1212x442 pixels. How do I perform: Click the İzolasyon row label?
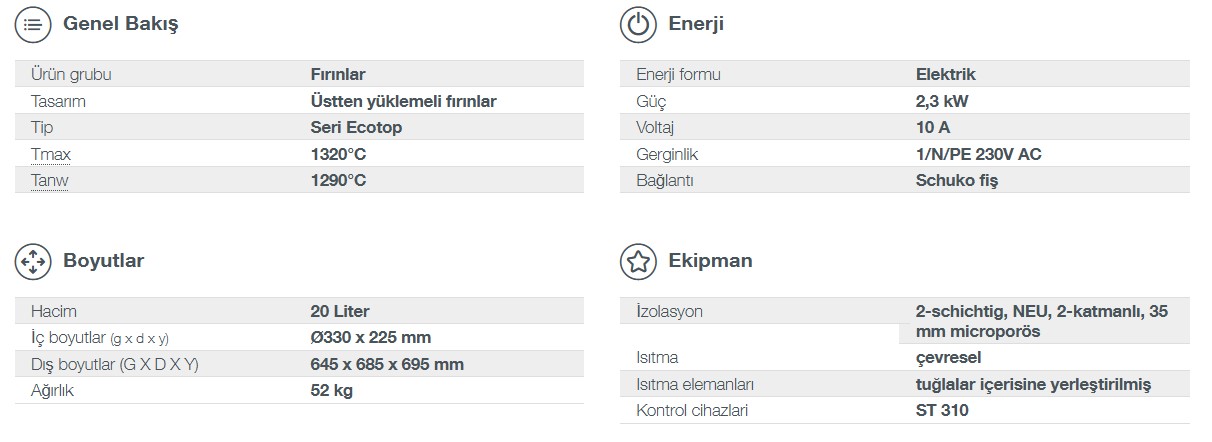pos(670,311)
